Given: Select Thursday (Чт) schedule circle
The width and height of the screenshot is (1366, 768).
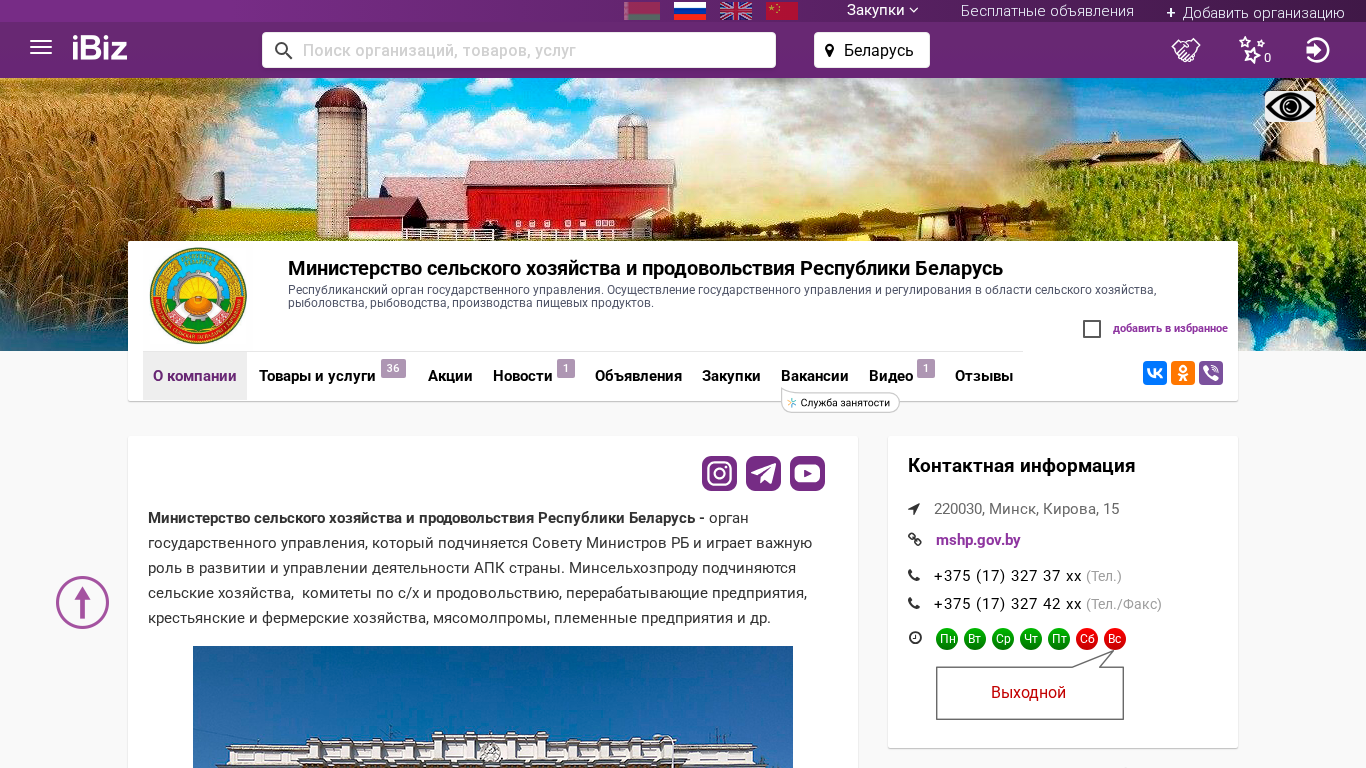Looking at the screenshot, I should click(1031, 639).
